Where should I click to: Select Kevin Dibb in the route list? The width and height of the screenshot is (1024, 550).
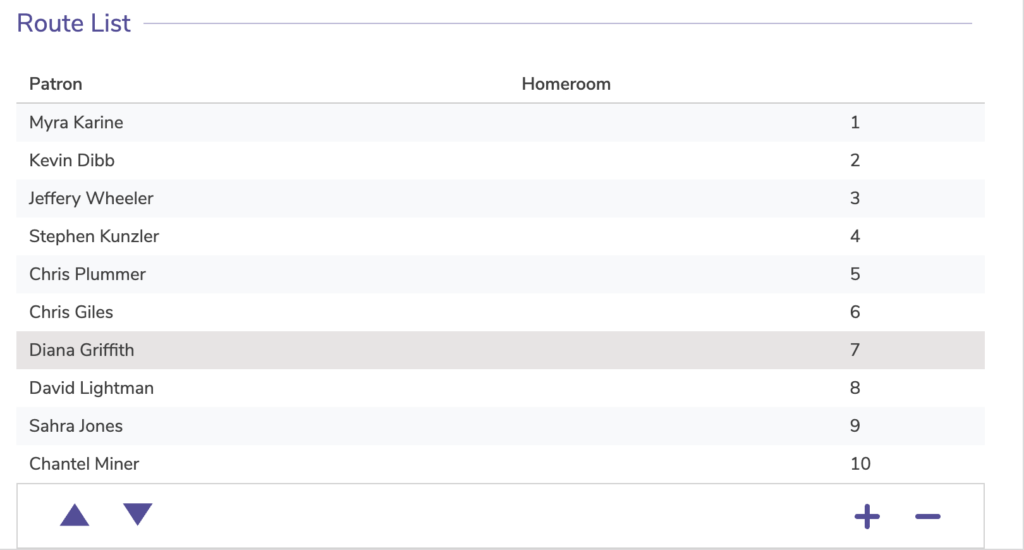(73, 160)
